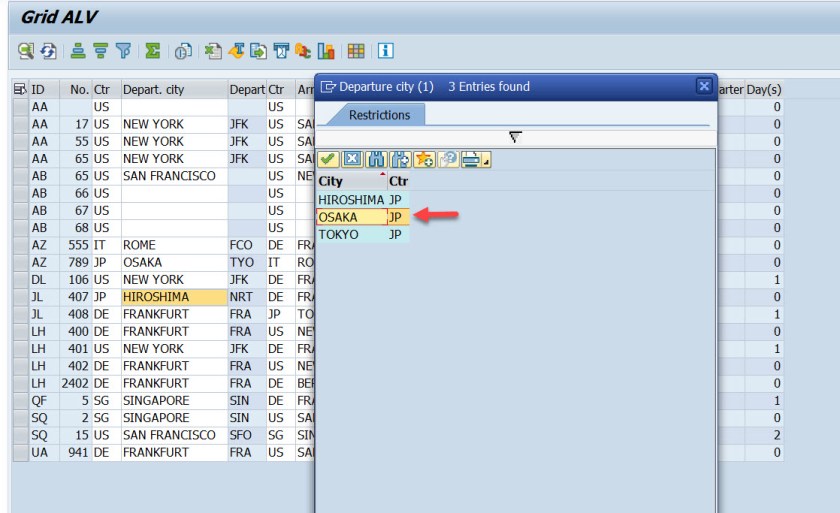This screenshot has height=513, width=840.
Task: Sort in descending order icon
Action: coord(101,51)
